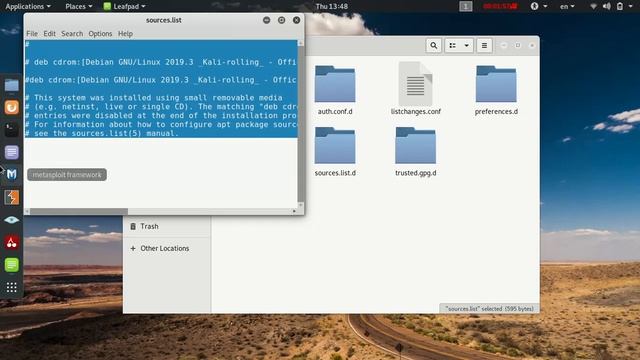Viewport: 640px width, 360px height.
Task: Open the clock showing Thu 13:48
Action: tap(331, 6)
